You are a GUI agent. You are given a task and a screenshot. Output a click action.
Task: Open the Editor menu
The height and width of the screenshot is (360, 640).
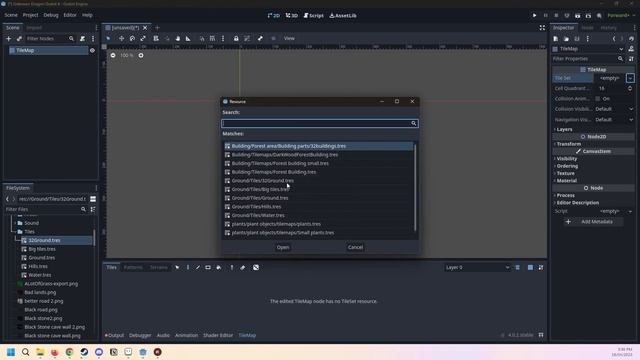point(70,15)
